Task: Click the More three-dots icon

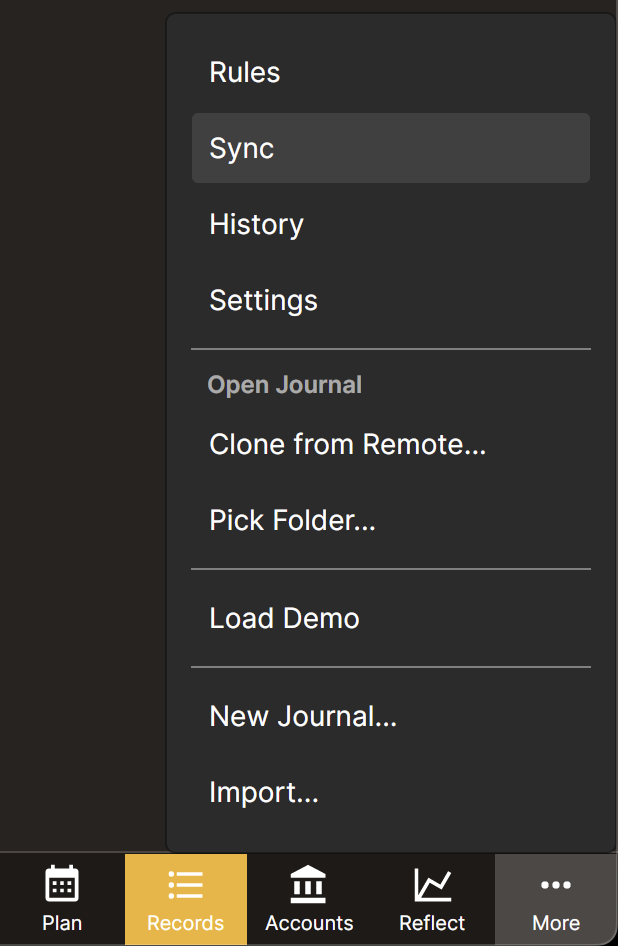Action: [x=556, y=885]
